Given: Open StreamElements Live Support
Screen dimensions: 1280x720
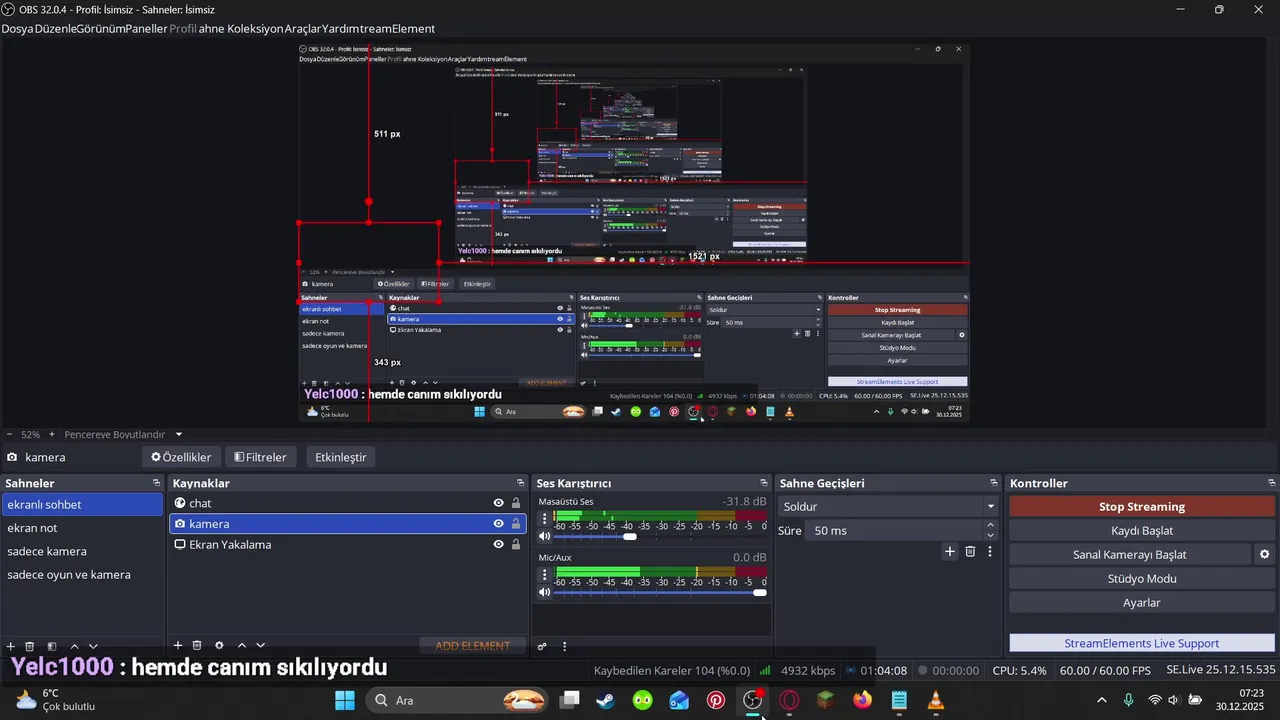Looking at the screenshot, I should coord(1141,643).
